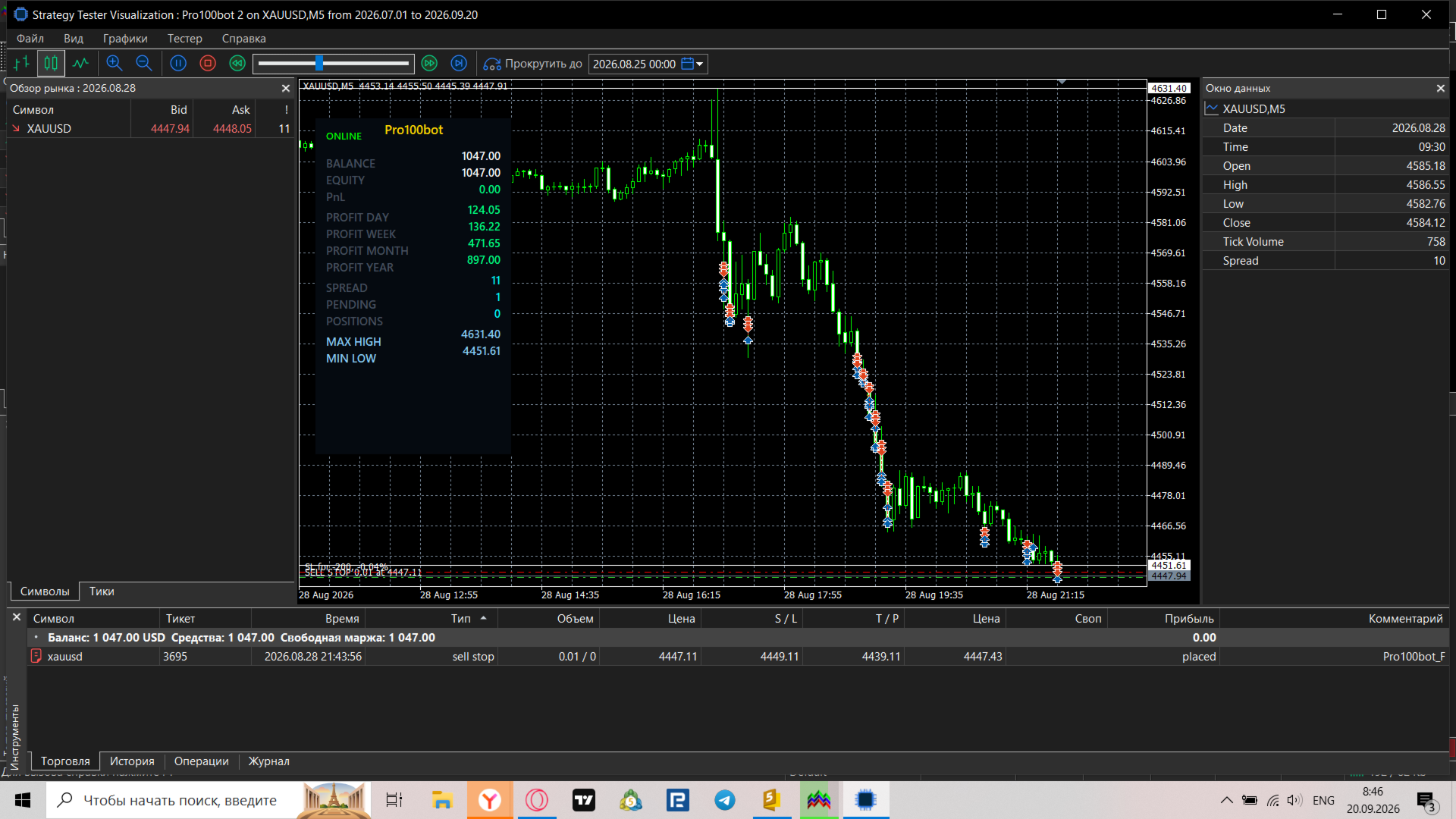This screenshot has height=819, width=1456.
Task: Click the Прокрутить до button
Action: click(533, 64)
